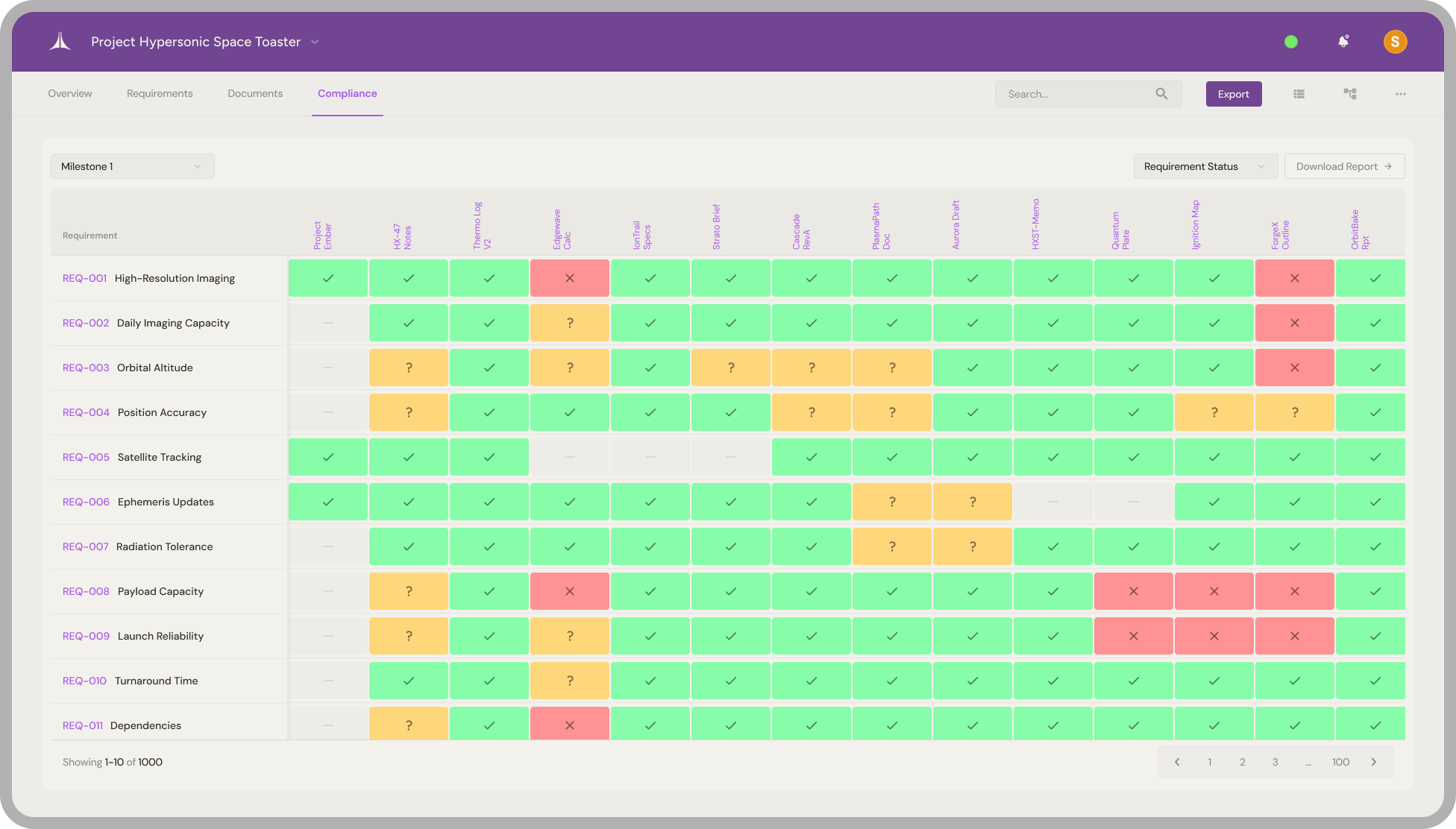Click into the Search field
The image size is (1456, 829).
click(1074, 94)
